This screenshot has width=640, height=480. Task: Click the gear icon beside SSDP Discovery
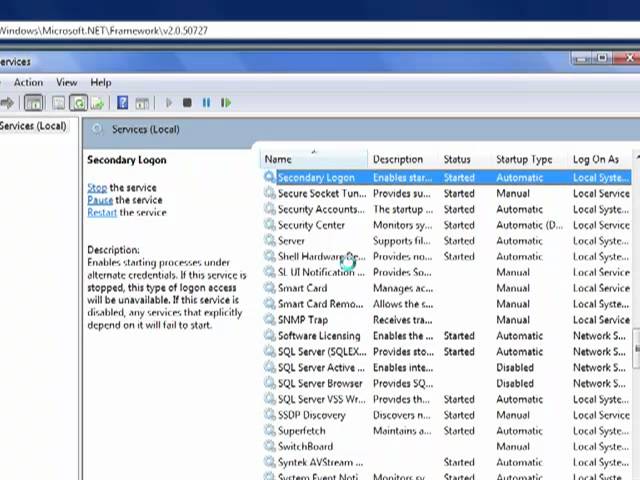[x=269, y=415]
